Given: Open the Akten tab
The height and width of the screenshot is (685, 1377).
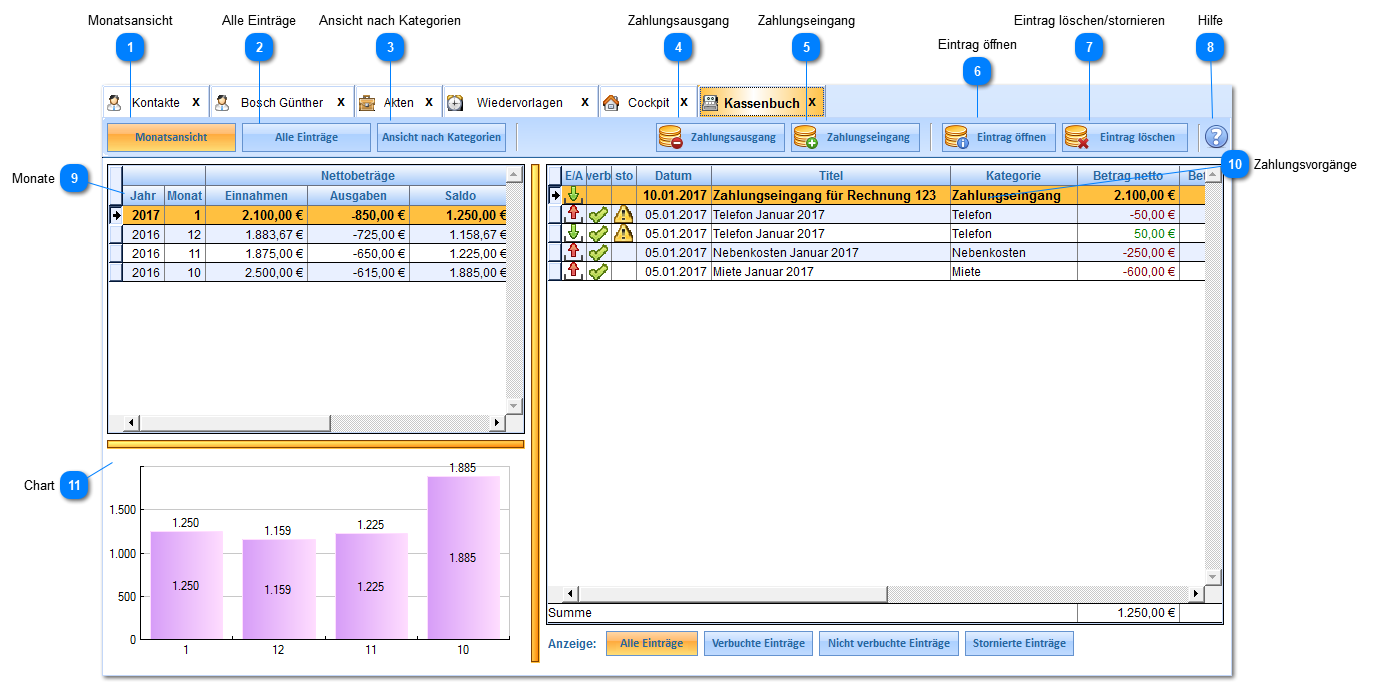Looking at the screenshot, I should click(x=399, y=102).
